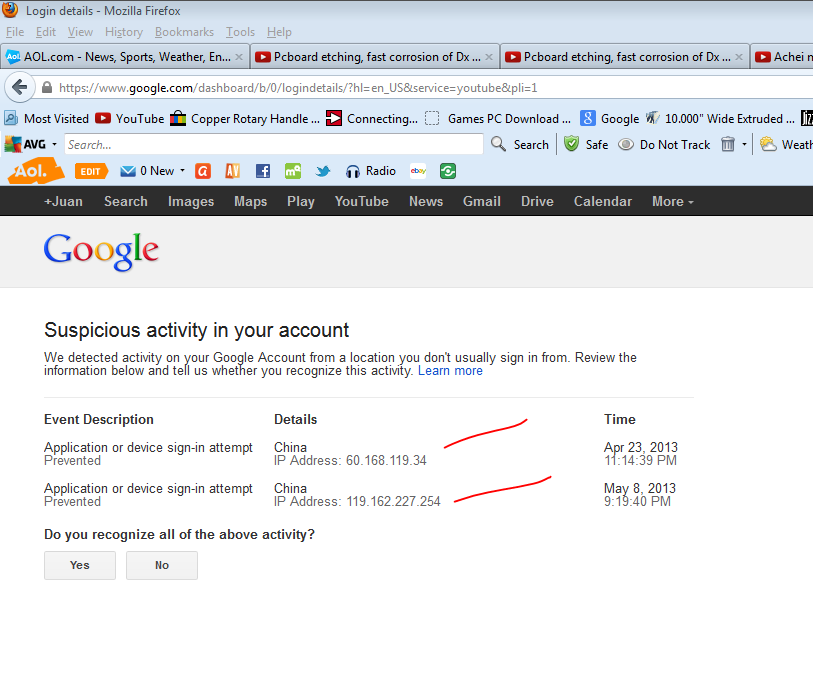Select IP Address 60.168.119.34 text
The image size is (813, 697).
[x=351, y=461]
